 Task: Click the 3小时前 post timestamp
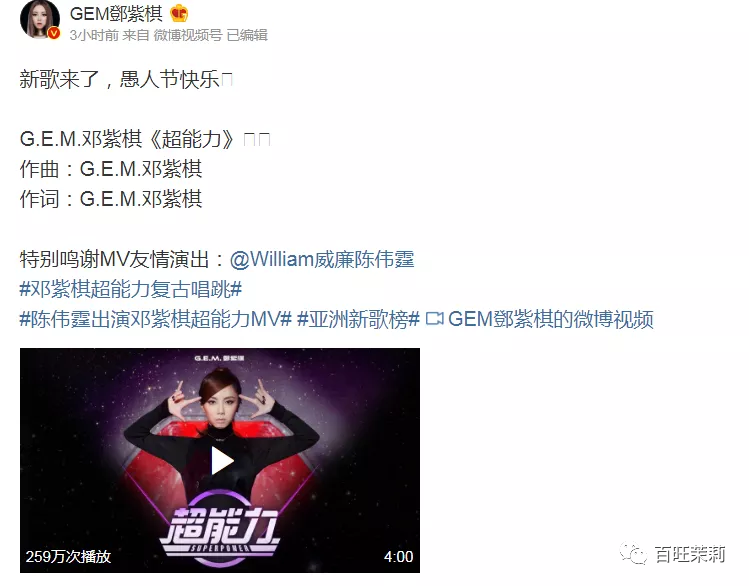pos(94,35)
